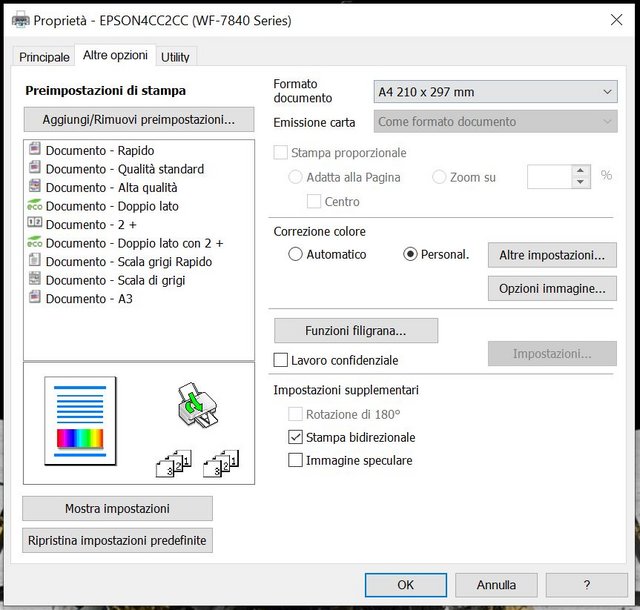
Task: Select the Adatta alla Pagina radio button
Action: coord(295,177)
